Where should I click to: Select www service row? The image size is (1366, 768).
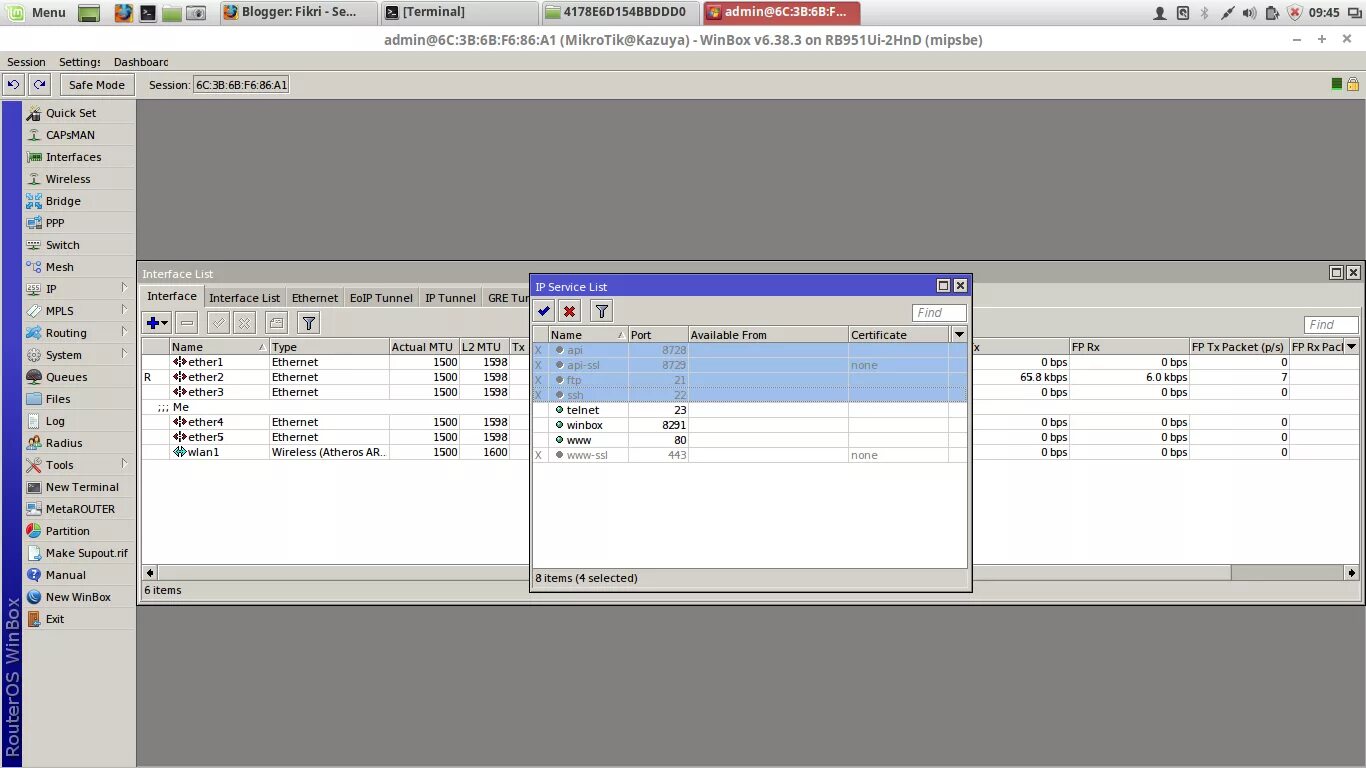[750, 440]
